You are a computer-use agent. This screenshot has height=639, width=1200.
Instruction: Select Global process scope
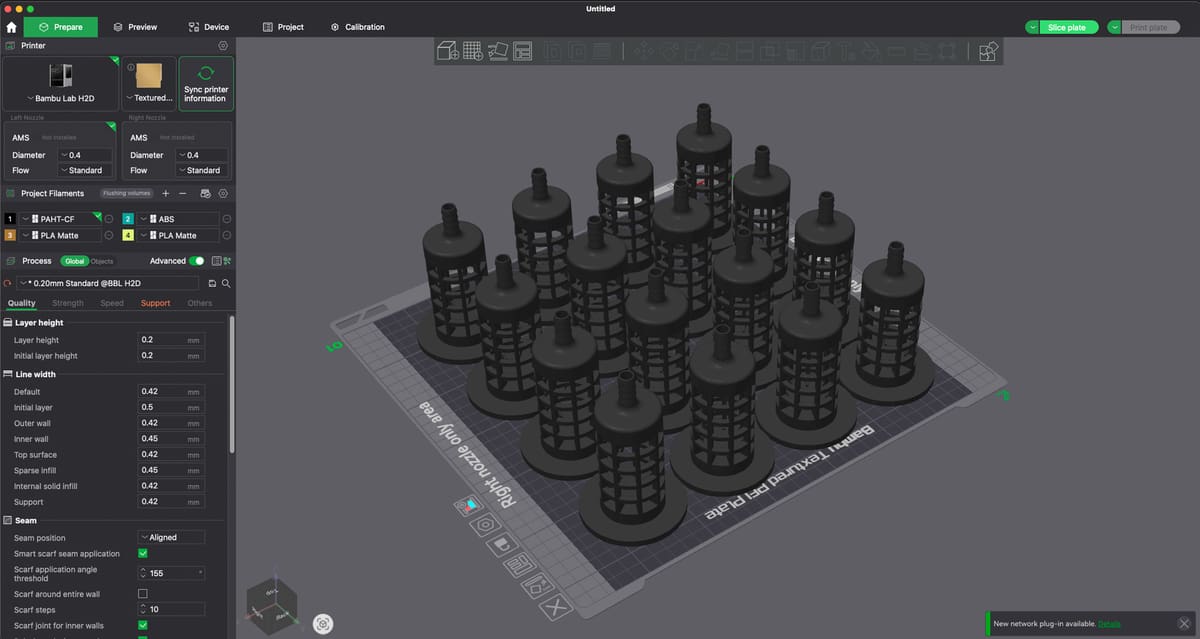pyautogui.click(x=75, y=261)
